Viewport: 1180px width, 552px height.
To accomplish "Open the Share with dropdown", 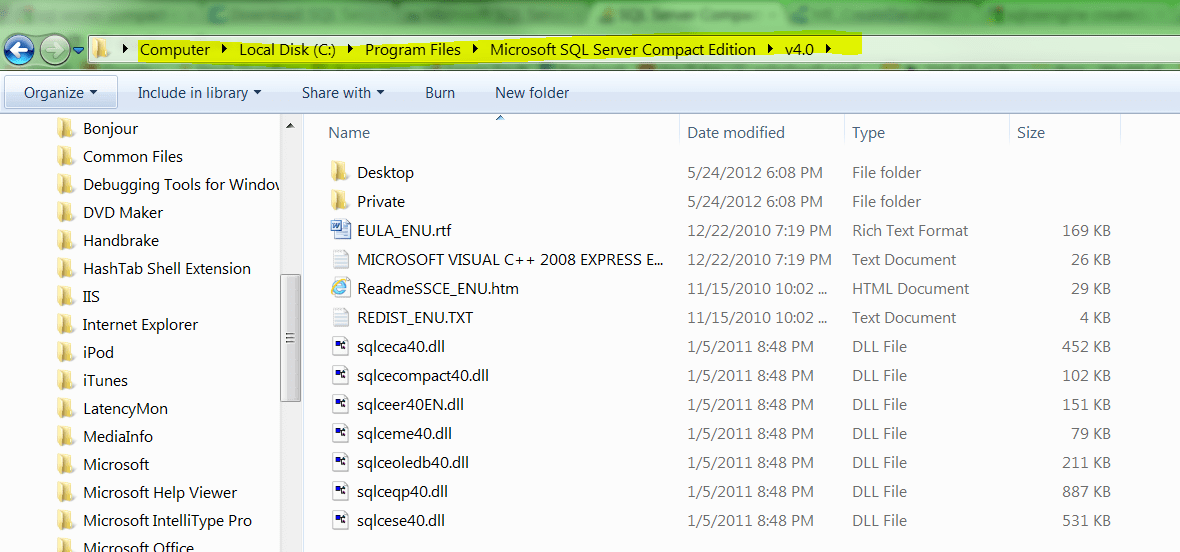I will coord(343,93).
